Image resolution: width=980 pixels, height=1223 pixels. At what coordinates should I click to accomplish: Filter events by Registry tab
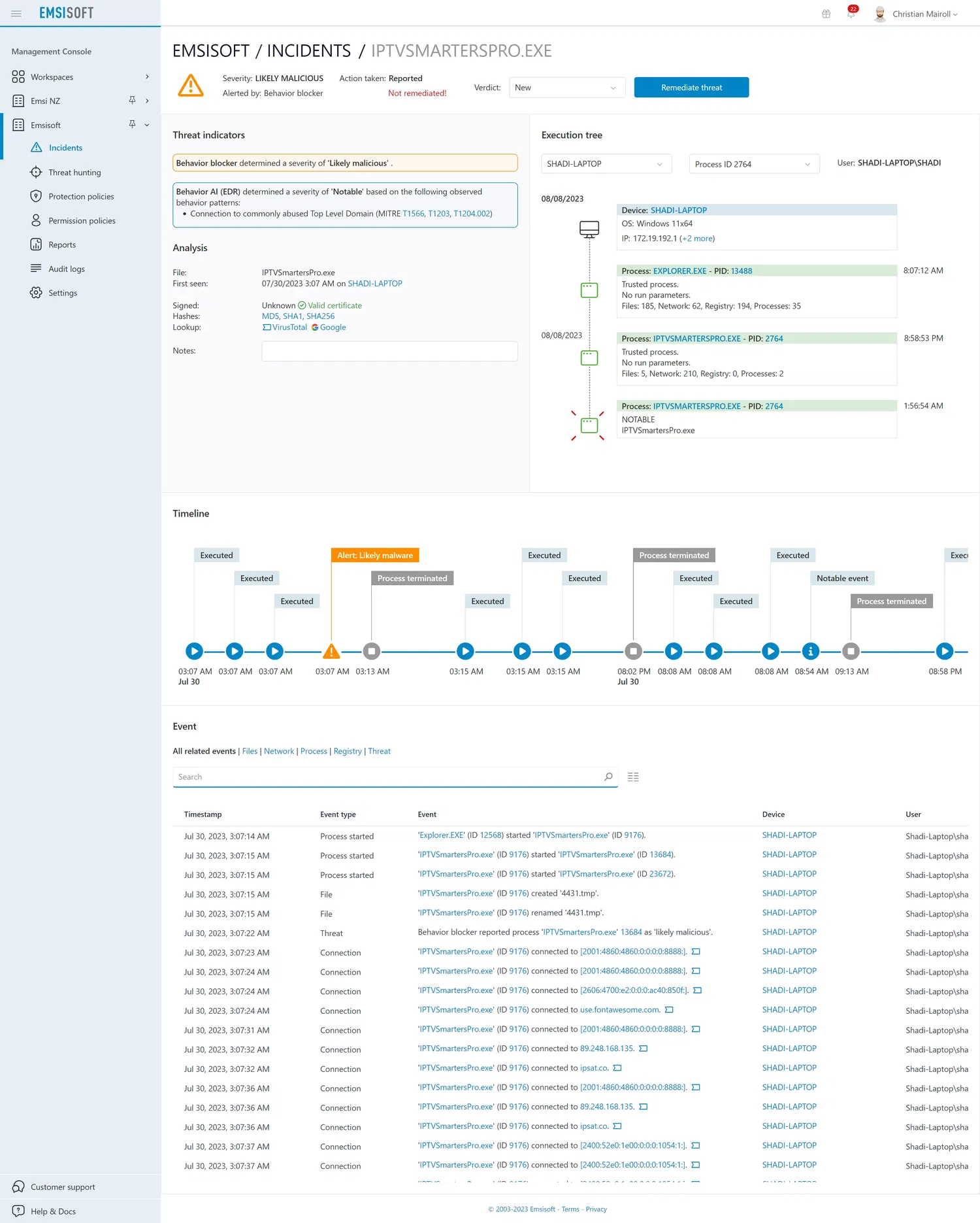click(348, 751)
